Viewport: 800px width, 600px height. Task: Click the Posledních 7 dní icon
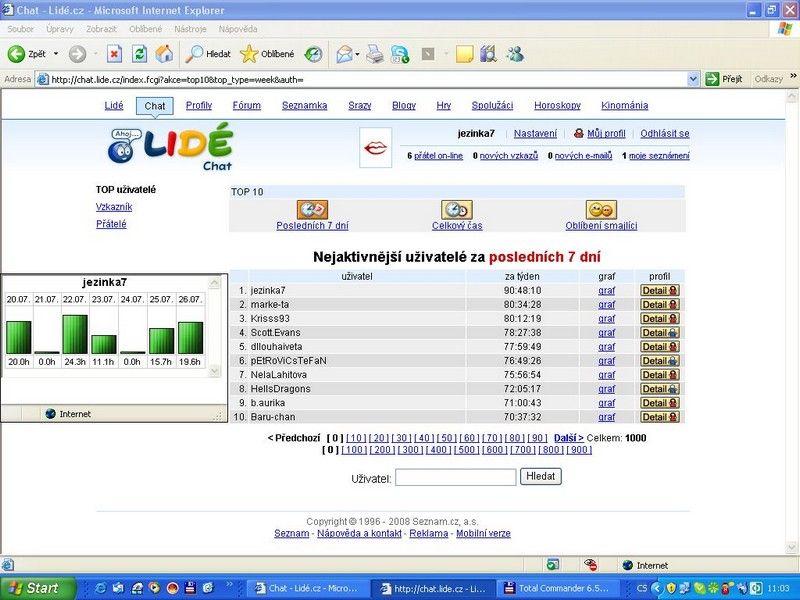[313, 210]
